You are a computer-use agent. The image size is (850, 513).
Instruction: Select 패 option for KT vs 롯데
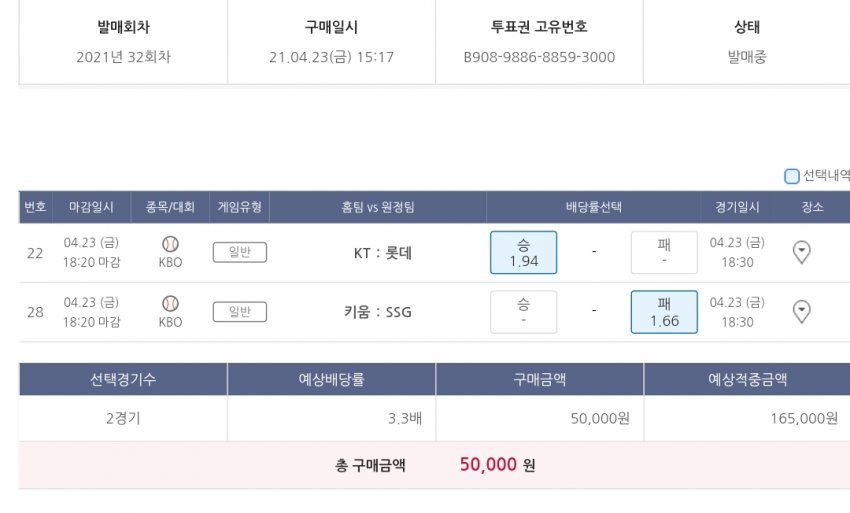tap(664, 252)
